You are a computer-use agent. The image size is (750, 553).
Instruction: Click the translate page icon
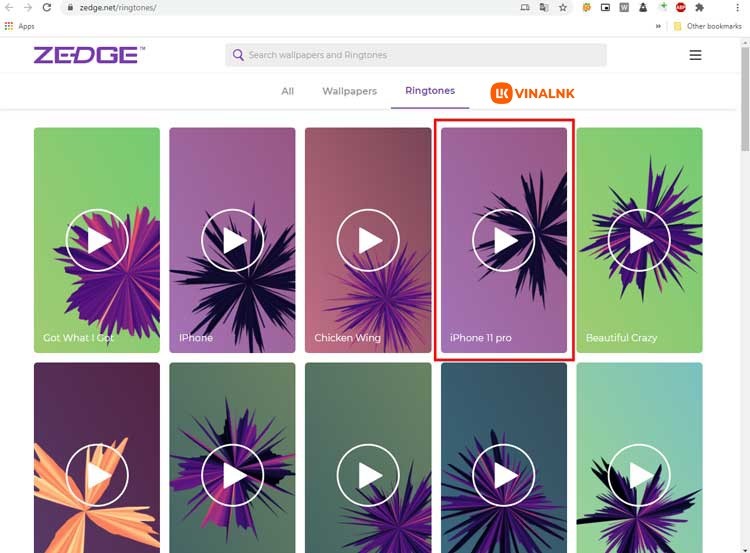[544, 7]
